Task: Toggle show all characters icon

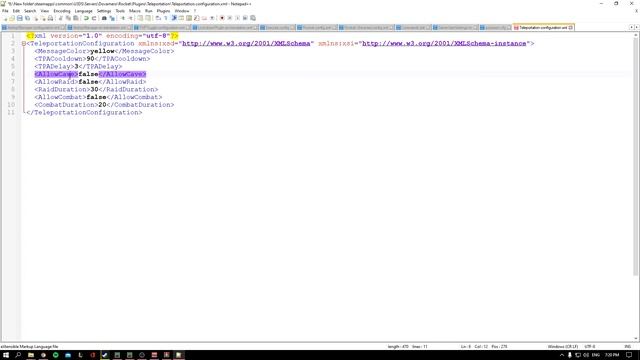Action: pyautogui.click(x=165, y=18)
